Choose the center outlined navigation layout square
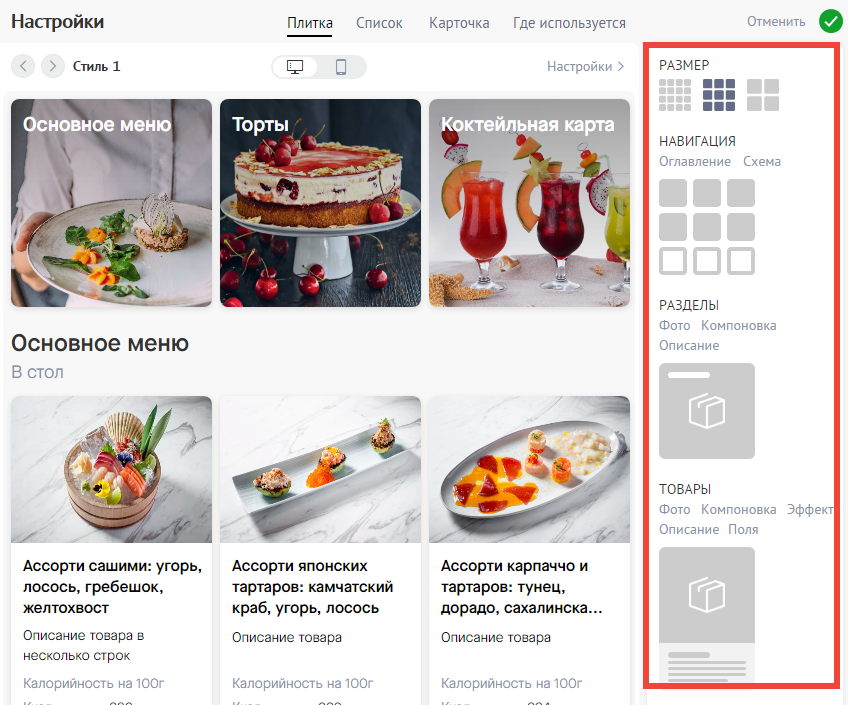Image resolution: width=848 pixels, height=705 pixels. click(707, 261)
